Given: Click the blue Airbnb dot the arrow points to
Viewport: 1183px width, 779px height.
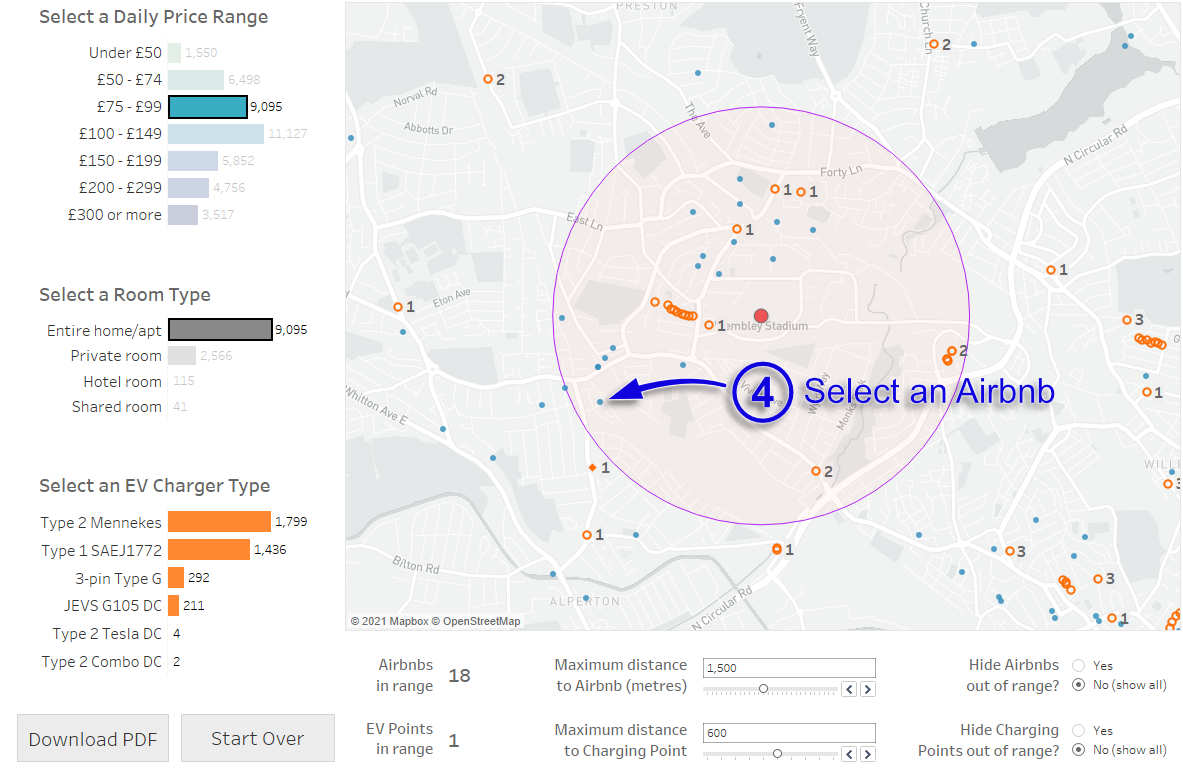Looking at the screenshot, I should (x=600, y=402).
